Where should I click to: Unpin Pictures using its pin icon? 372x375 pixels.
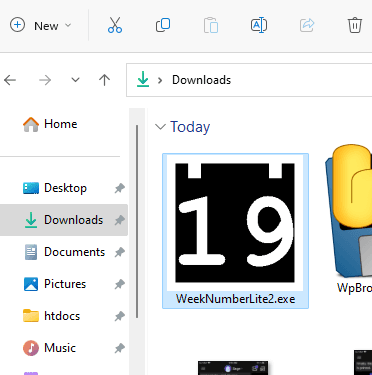(120, 284)
